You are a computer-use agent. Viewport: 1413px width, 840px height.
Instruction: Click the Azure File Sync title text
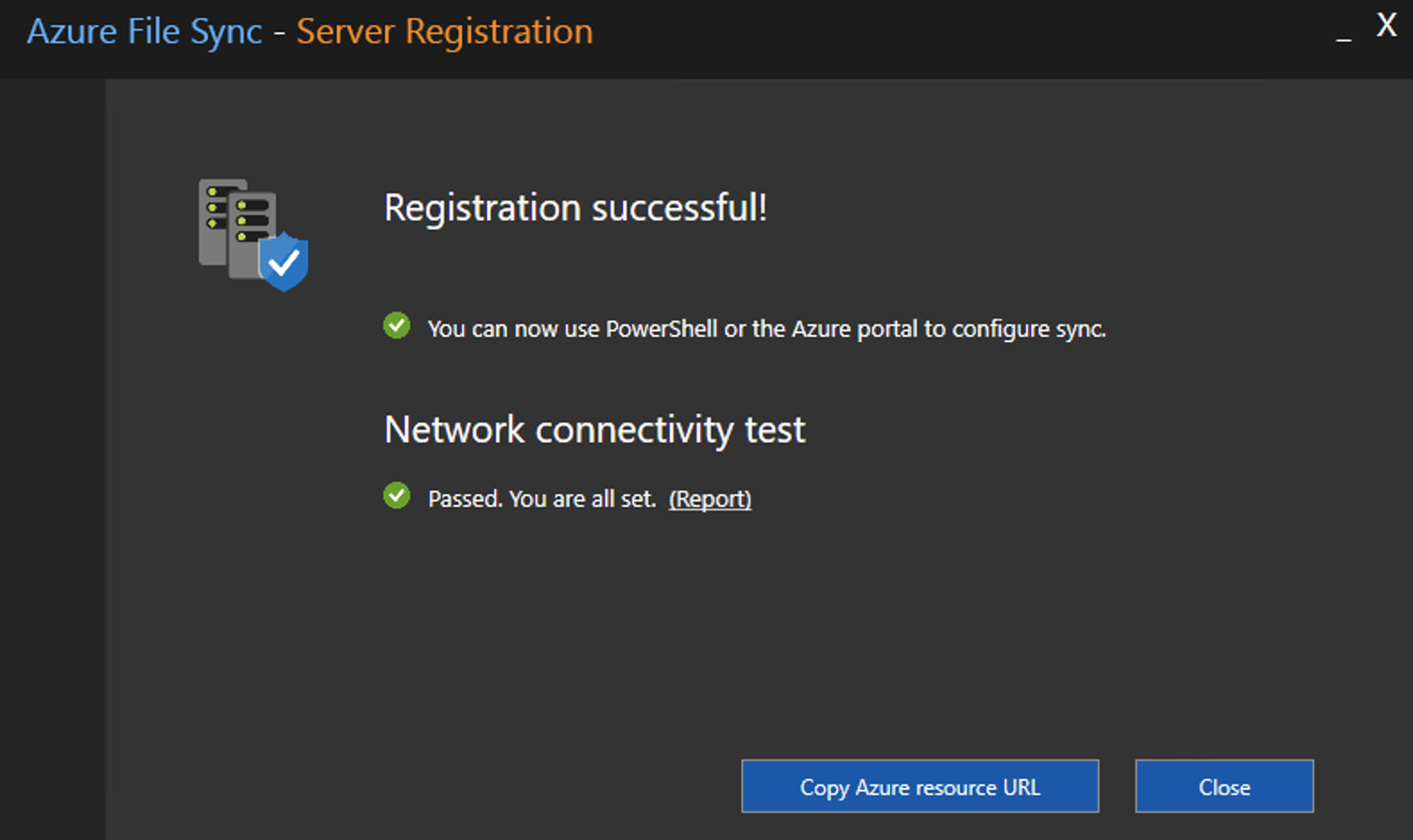[x=144, y=32]
